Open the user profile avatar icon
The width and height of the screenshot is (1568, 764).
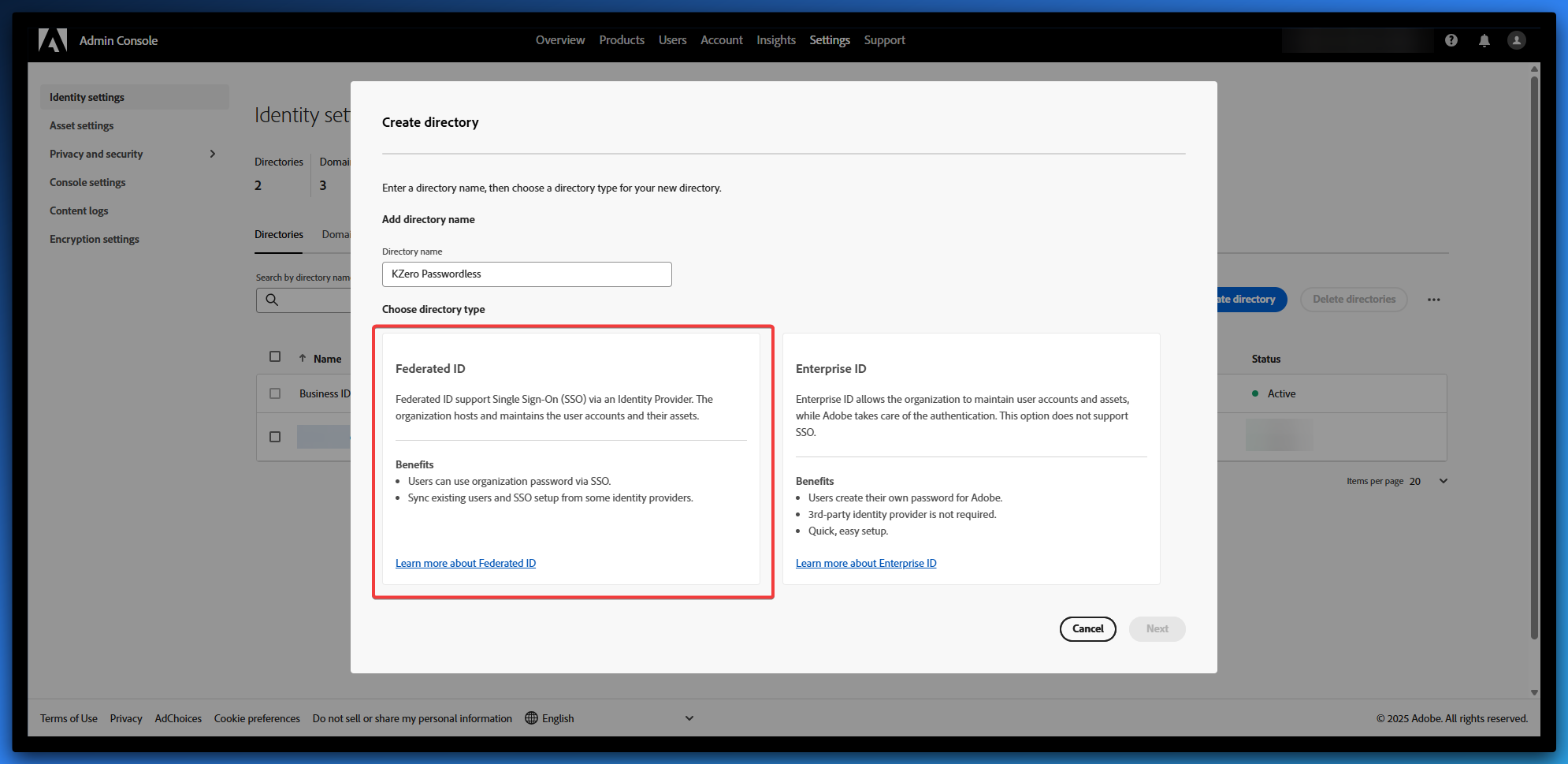[x=1516, y=40]
